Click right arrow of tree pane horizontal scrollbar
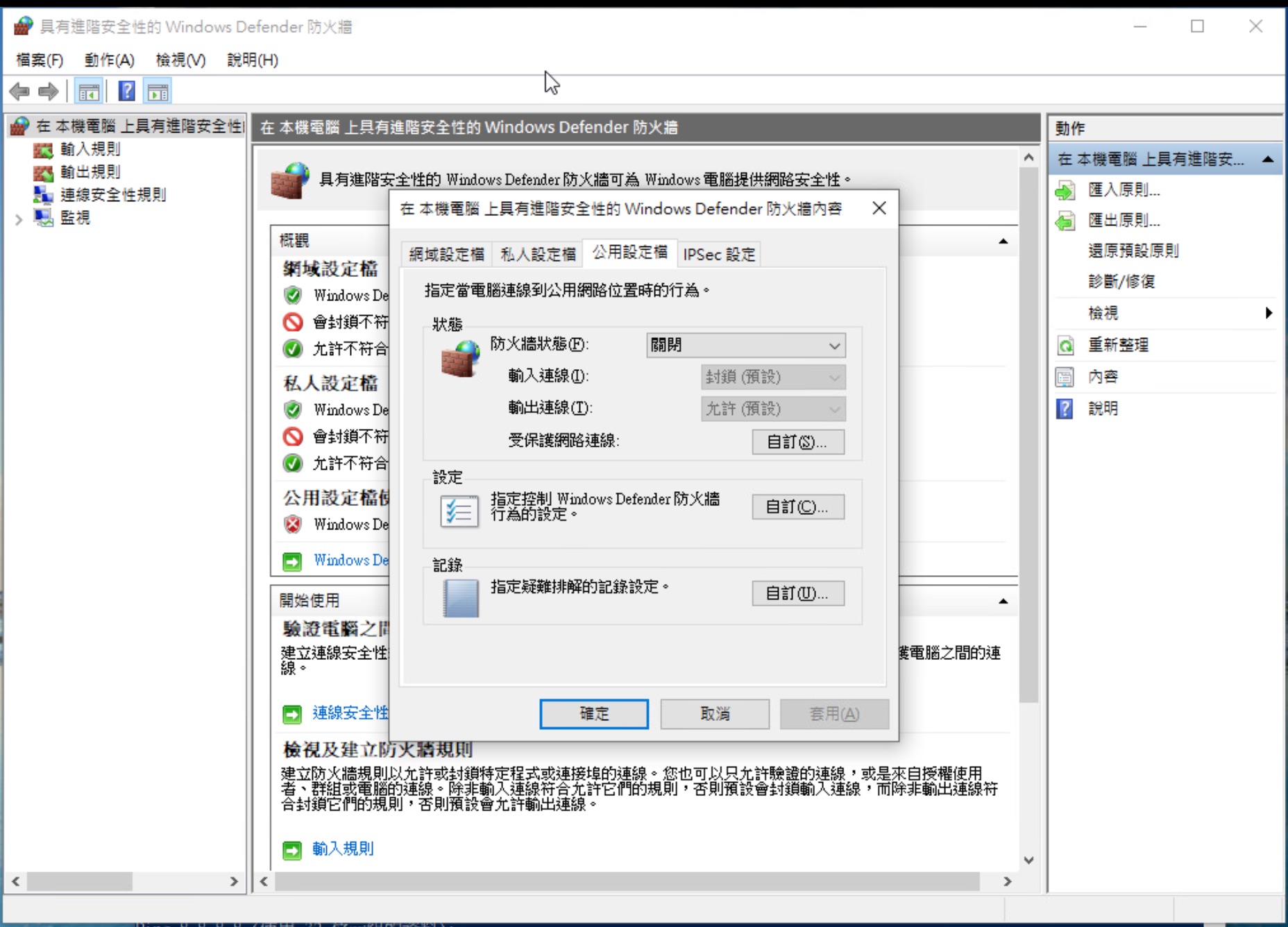The image size is (1288, 927). coord(234,881)
